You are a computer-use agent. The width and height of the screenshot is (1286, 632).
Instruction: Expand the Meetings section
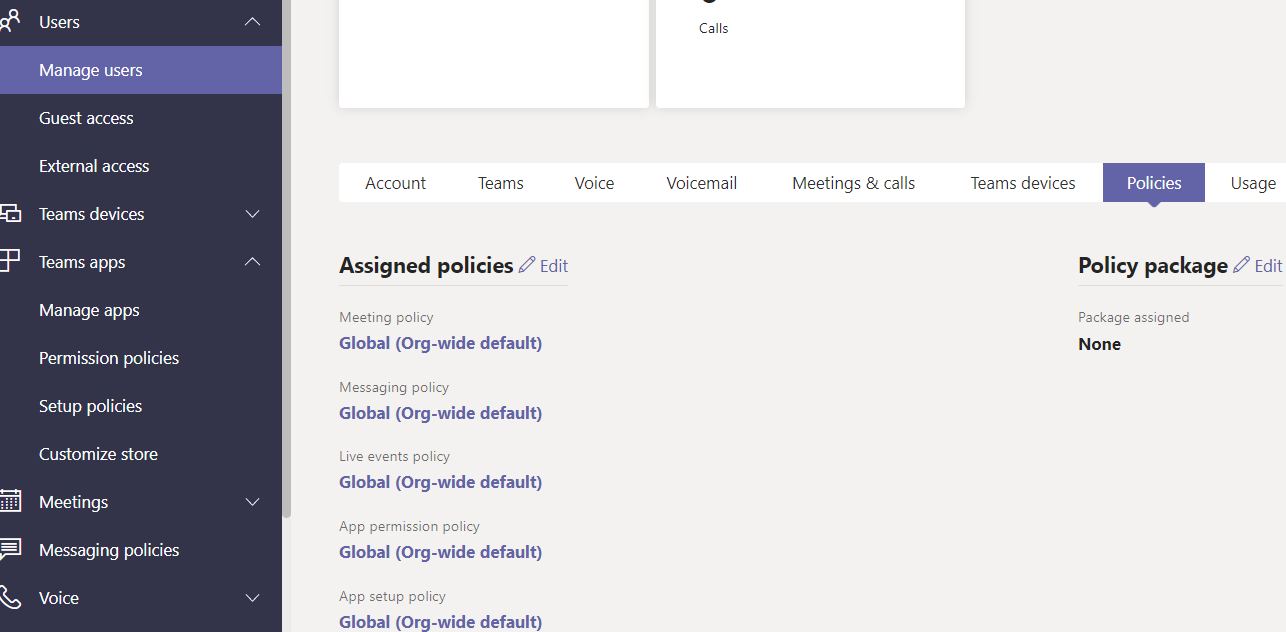tap(252, 502)
